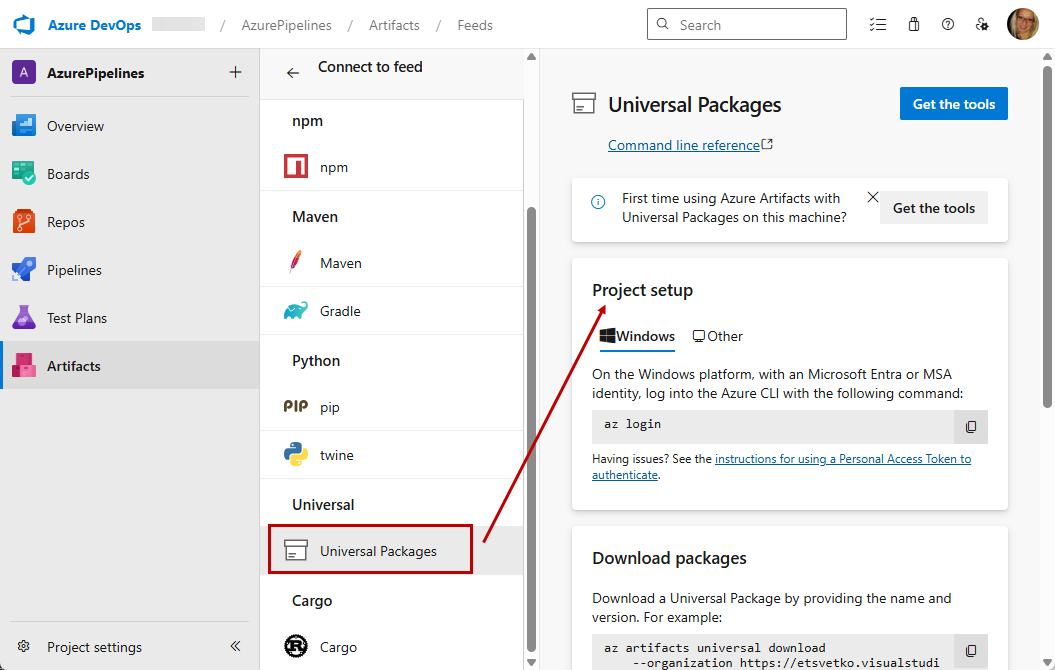
Task: Select the npm feed option
Action: click(392, 167)
